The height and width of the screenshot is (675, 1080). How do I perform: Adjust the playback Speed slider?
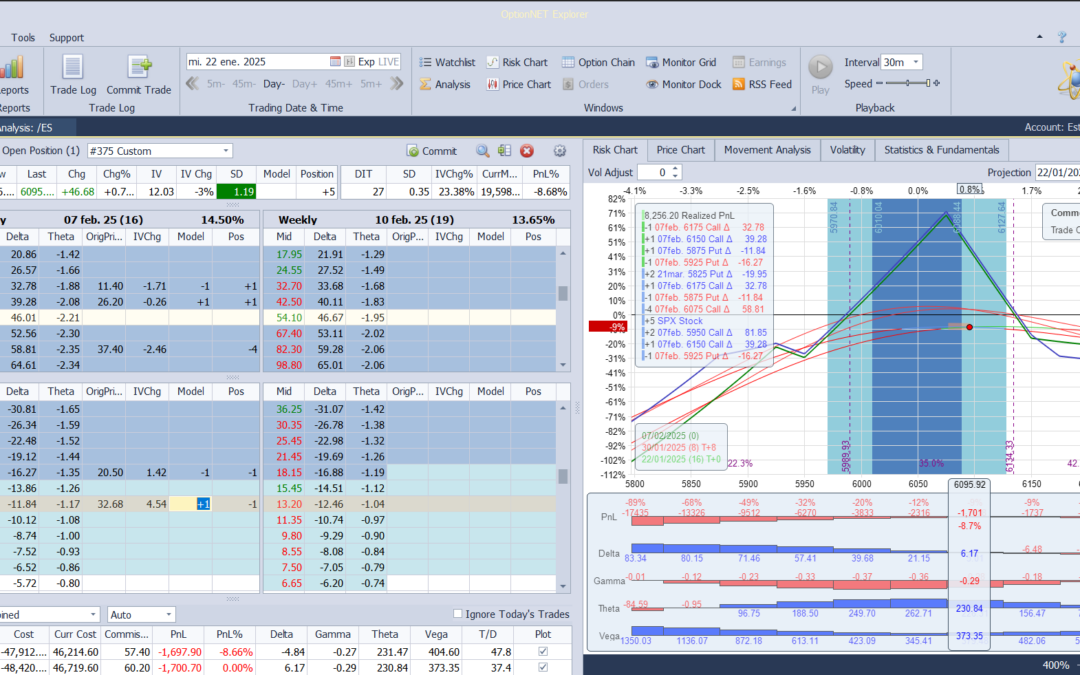pyautogui.click(x=907, y=83)
